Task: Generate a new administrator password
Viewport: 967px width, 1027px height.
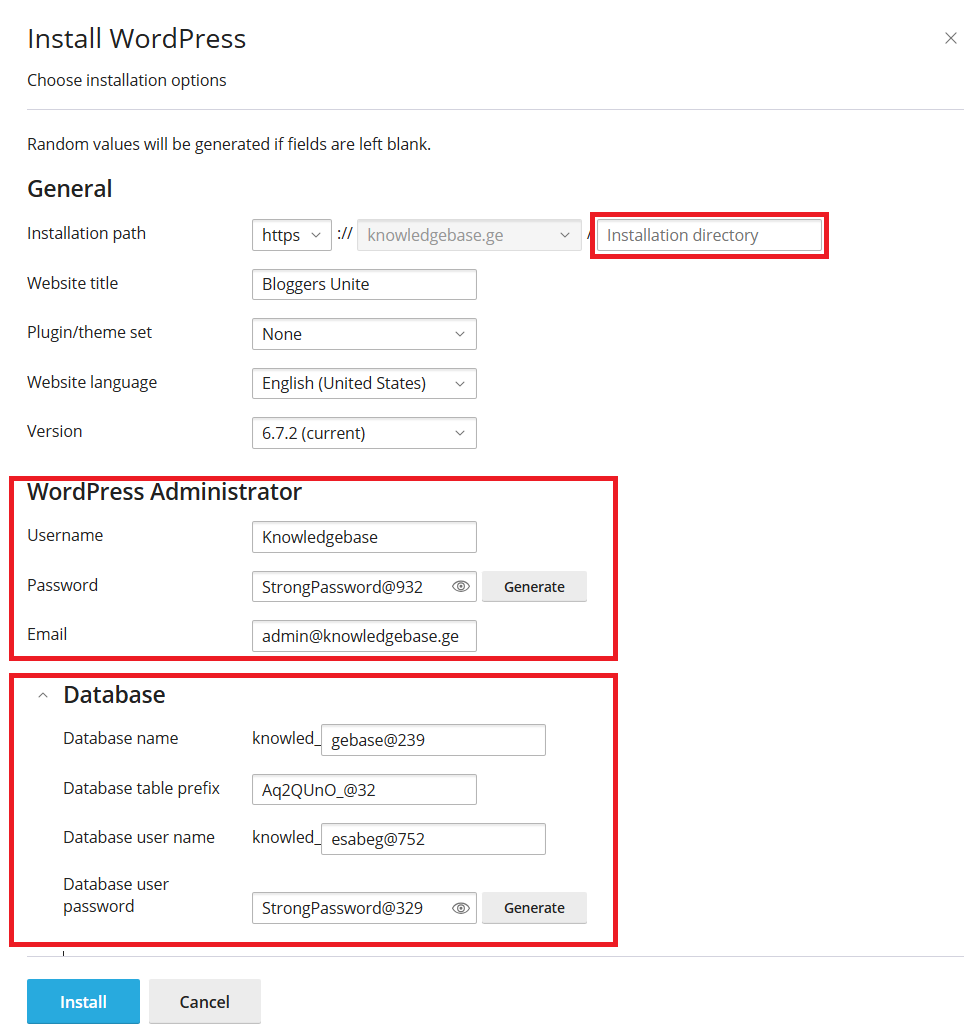Action: pyautogui.click(x=534, y=587)
